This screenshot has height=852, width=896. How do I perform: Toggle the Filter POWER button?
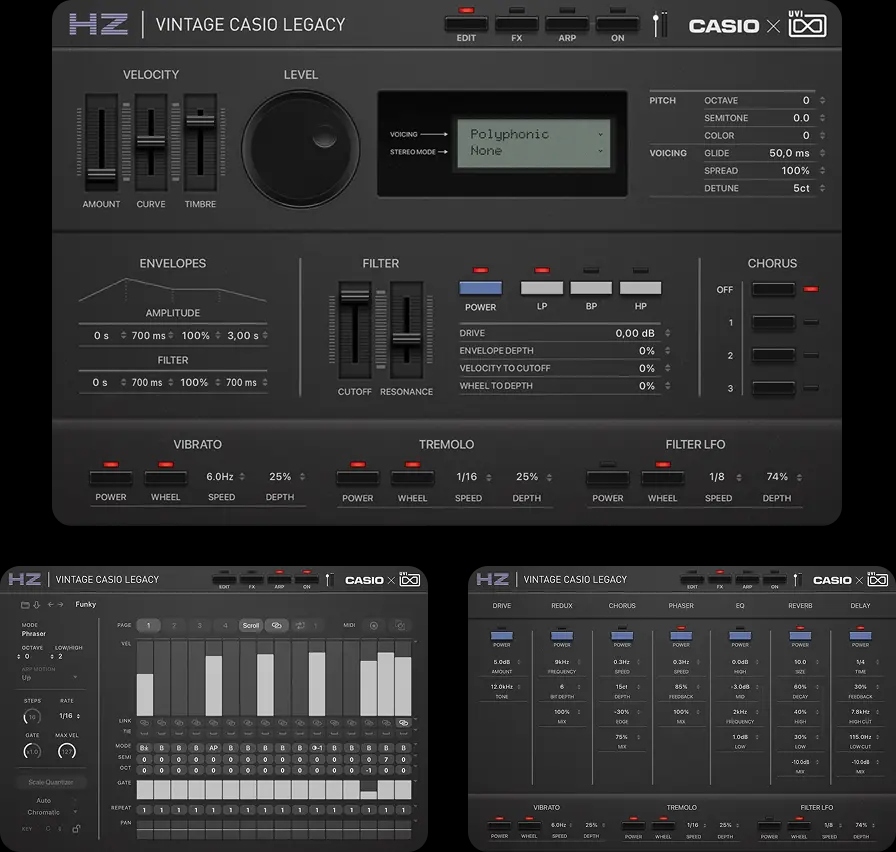[480, 288]
